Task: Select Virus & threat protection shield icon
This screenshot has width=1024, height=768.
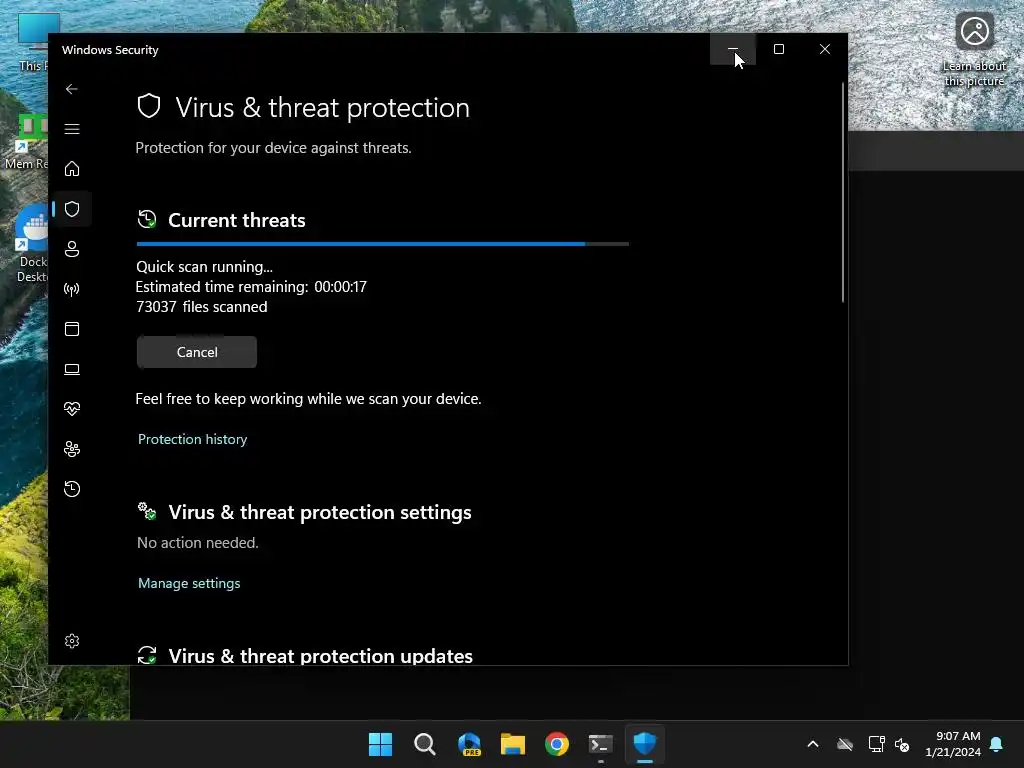Action: (x=72, y=209)
